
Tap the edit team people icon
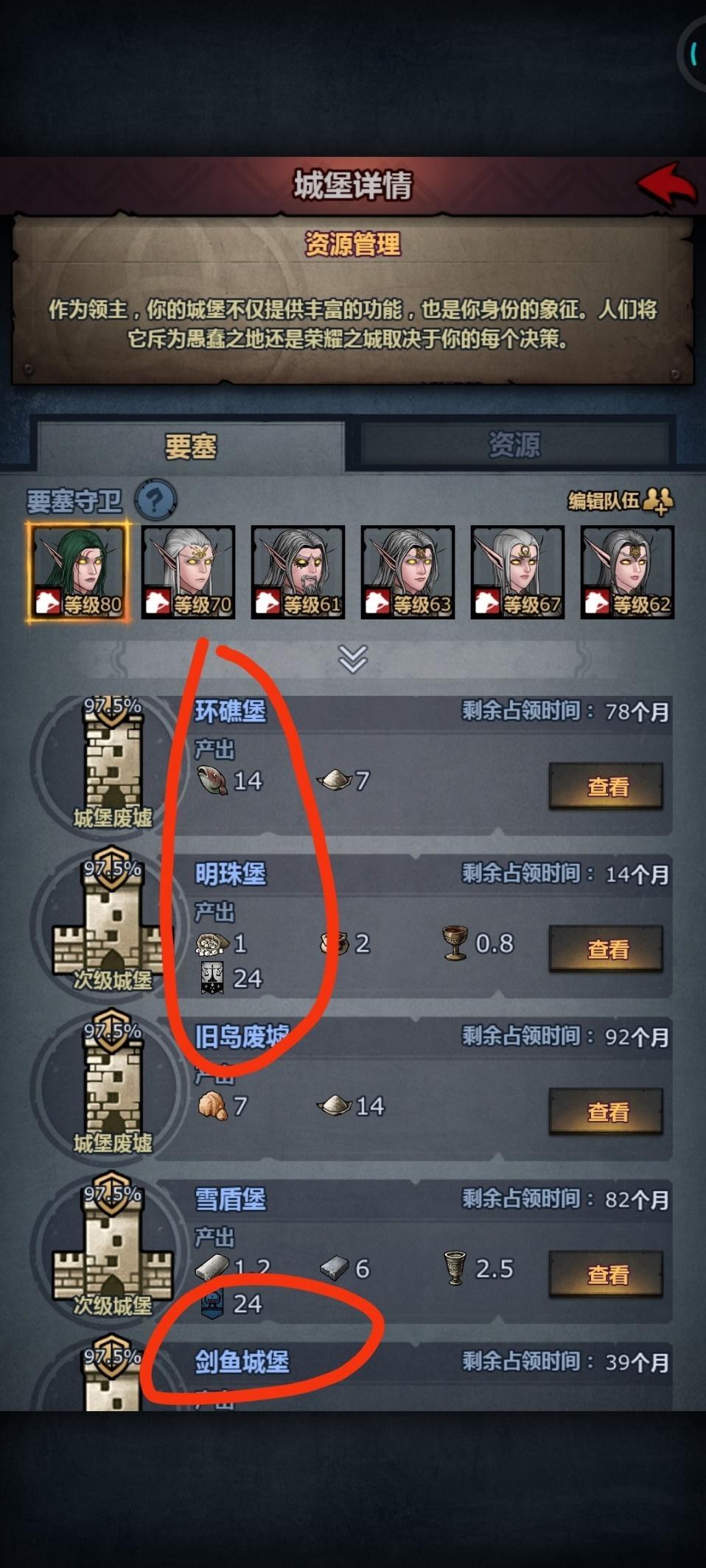(x=657, y=501)
